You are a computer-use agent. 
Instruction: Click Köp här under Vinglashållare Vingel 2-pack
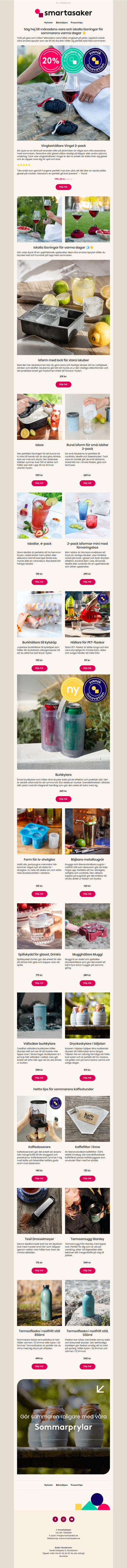click(x=63, y=187)
